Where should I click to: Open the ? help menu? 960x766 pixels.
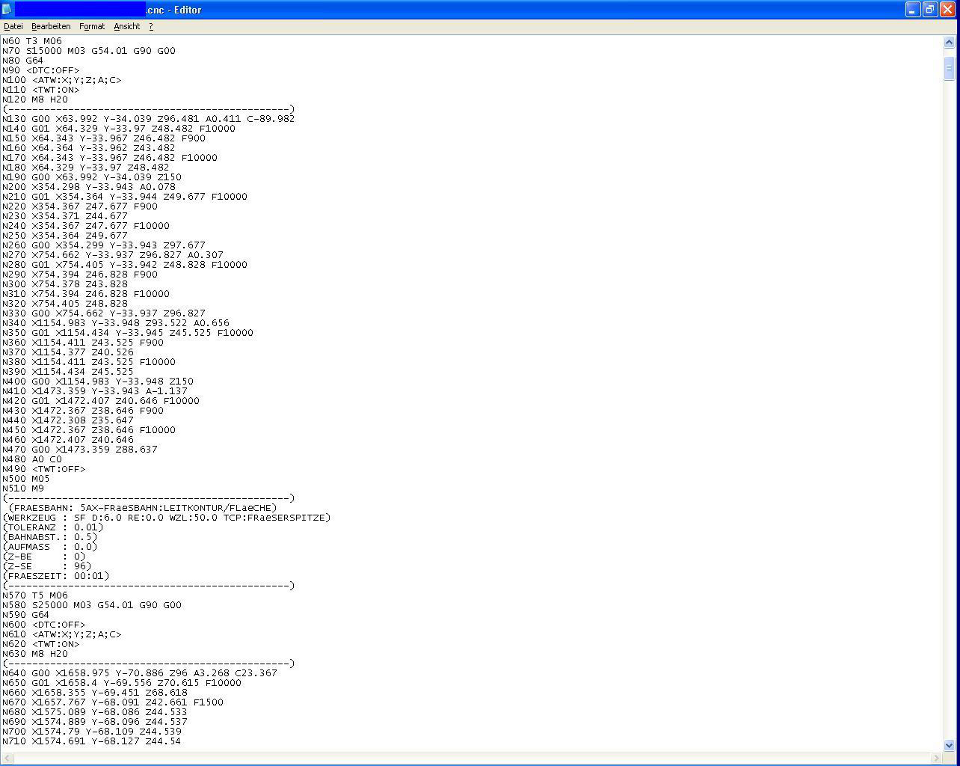pyautogui.click(x=151, y=26)
